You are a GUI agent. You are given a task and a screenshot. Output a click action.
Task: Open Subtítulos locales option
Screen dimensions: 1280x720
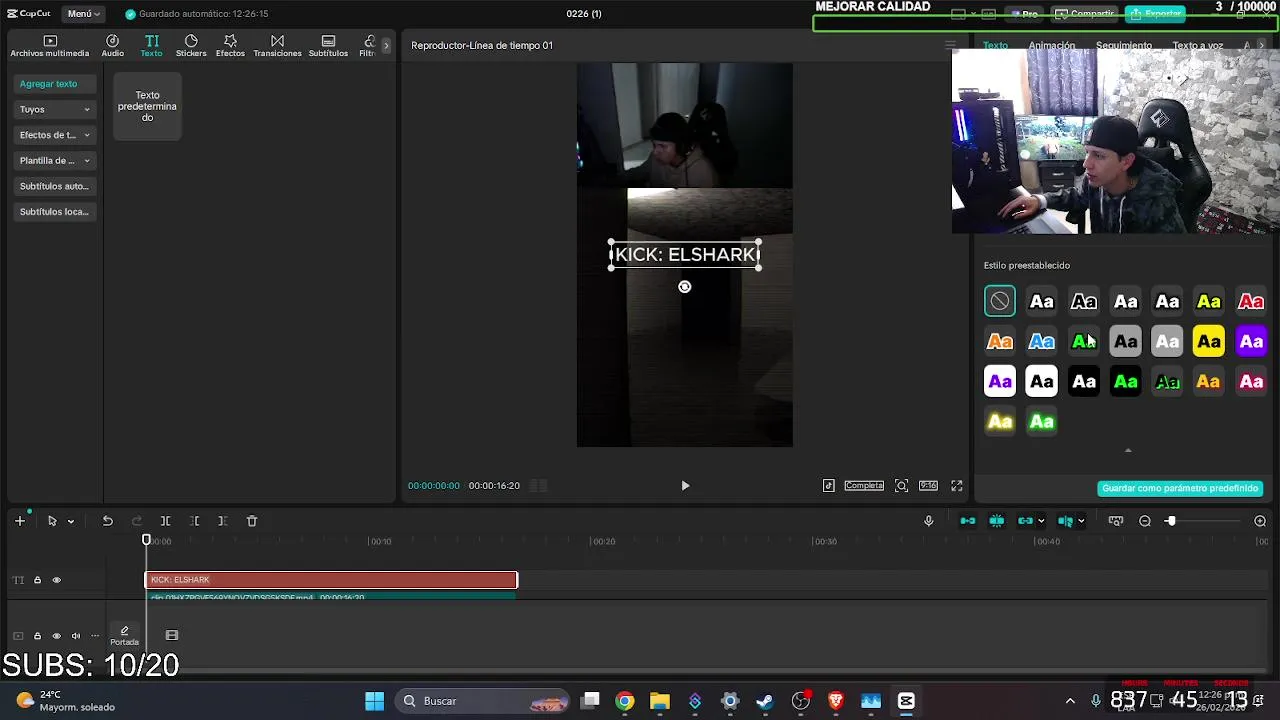click(55, 212)
